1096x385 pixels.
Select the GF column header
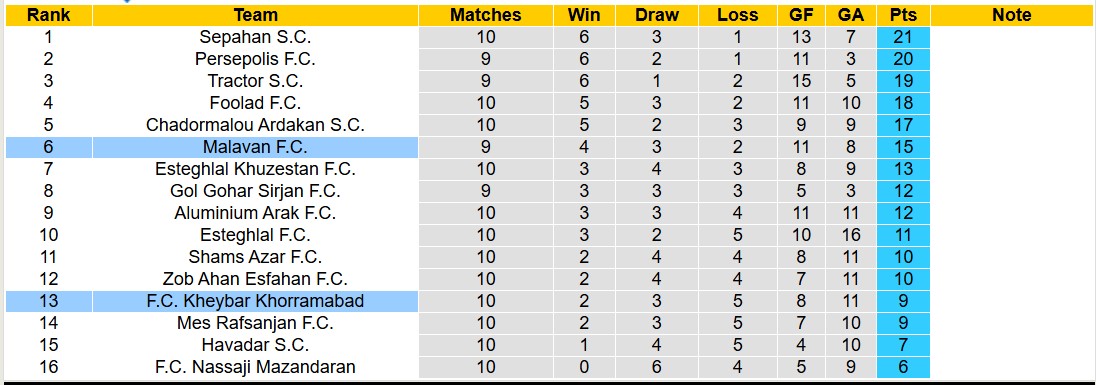coord(801,15)
